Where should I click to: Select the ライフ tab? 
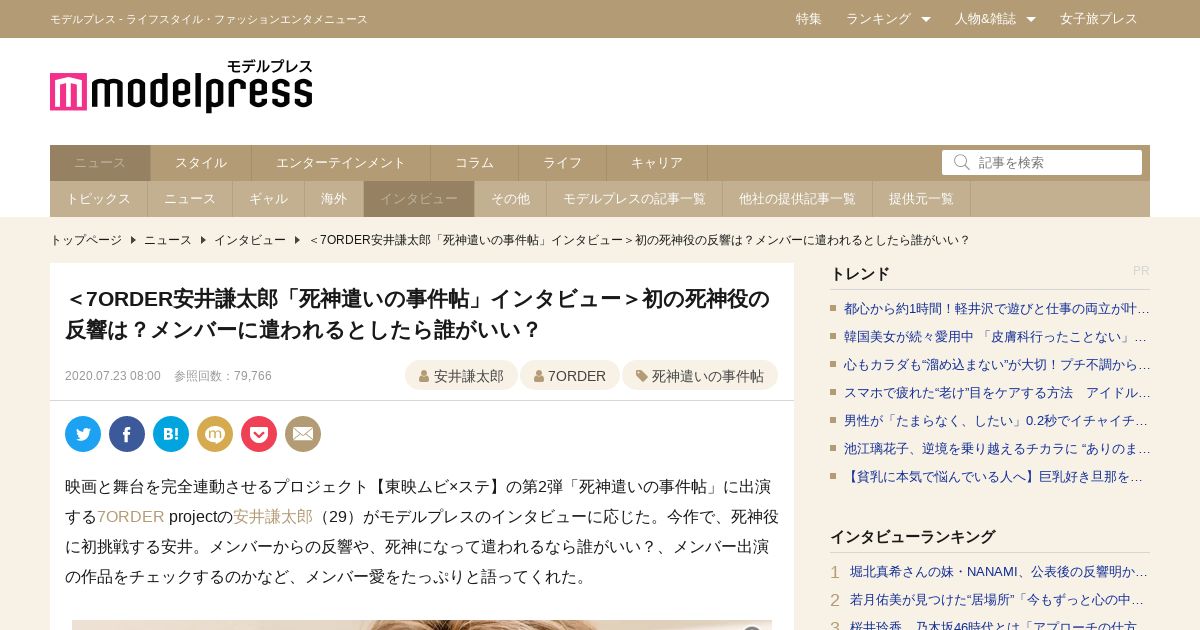(x=563, y=163)
